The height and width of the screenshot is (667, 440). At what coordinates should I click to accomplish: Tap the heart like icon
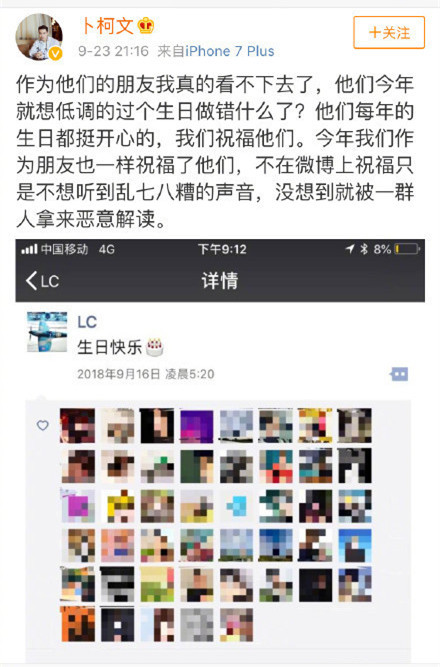[43, 425]
